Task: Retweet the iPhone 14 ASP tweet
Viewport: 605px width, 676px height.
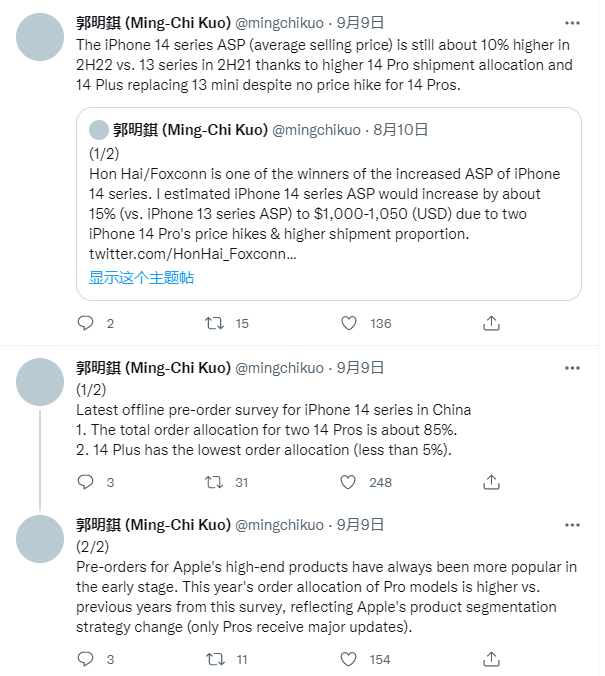Action: (x=214, y=323)
